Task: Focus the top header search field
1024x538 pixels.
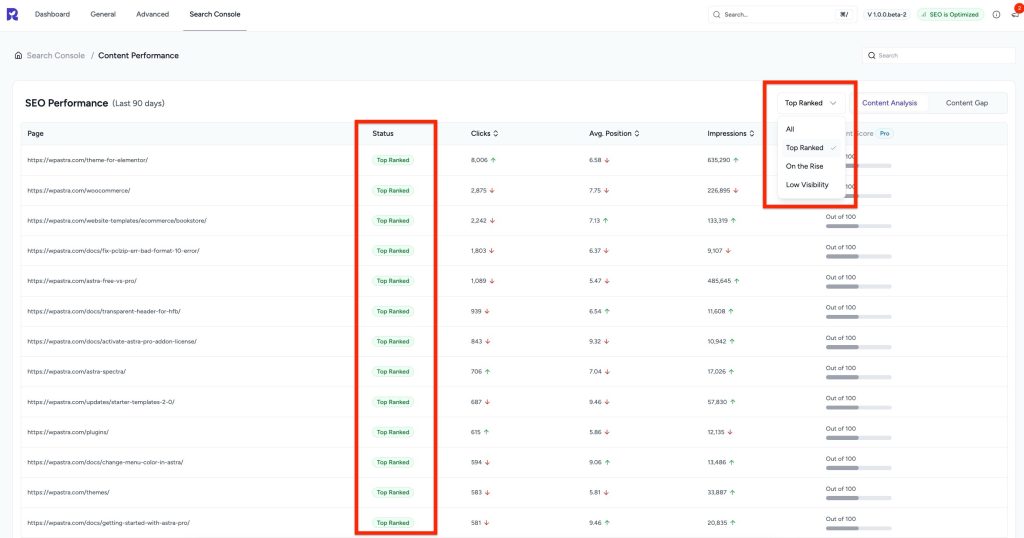Action: click(x=782, y=14)
